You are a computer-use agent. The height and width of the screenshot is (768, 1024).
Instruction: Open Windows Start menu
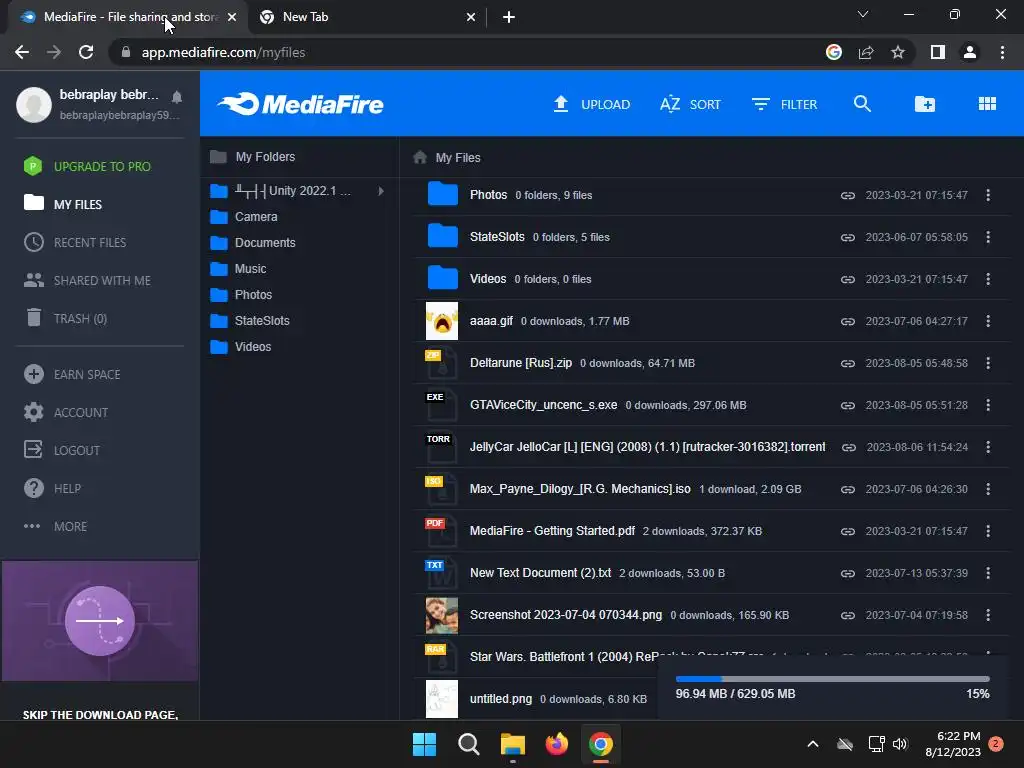(424, 744)
